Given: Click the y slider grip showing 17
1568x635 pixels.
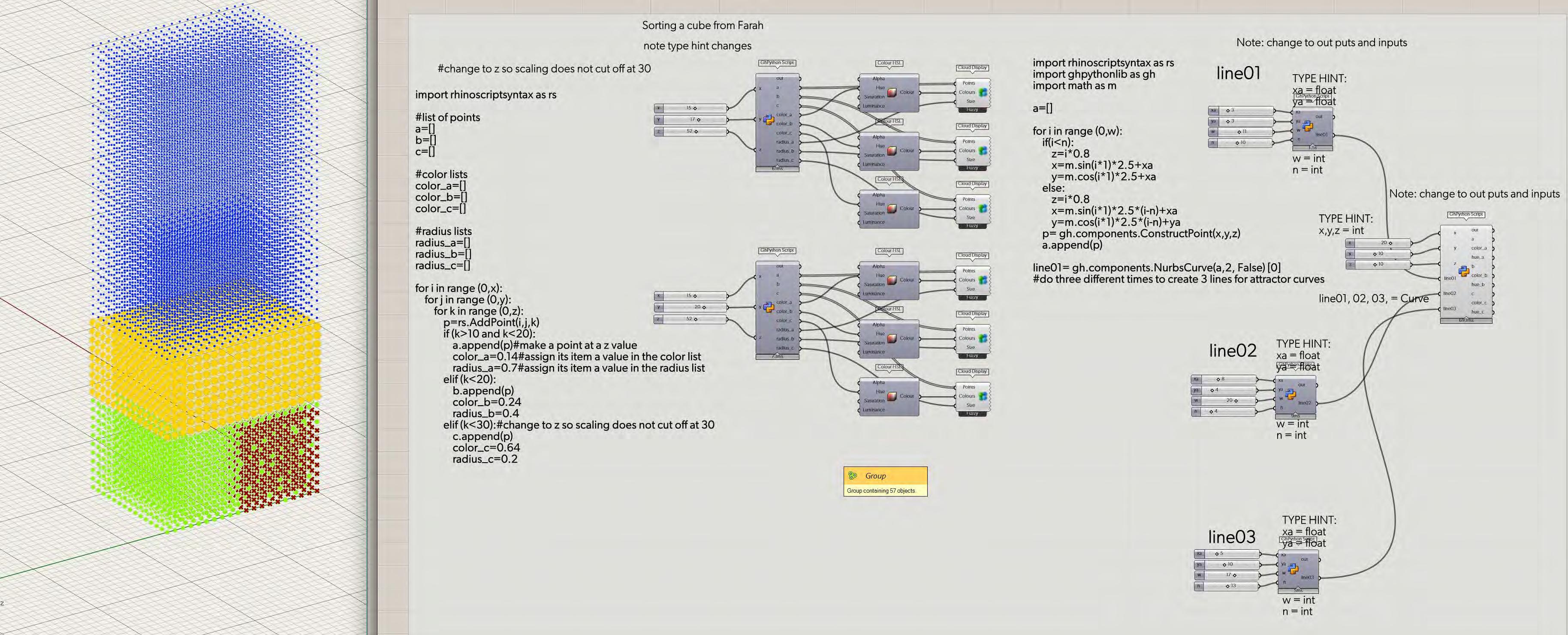Looking at the screenshot, I should click(x=700, y=120).
